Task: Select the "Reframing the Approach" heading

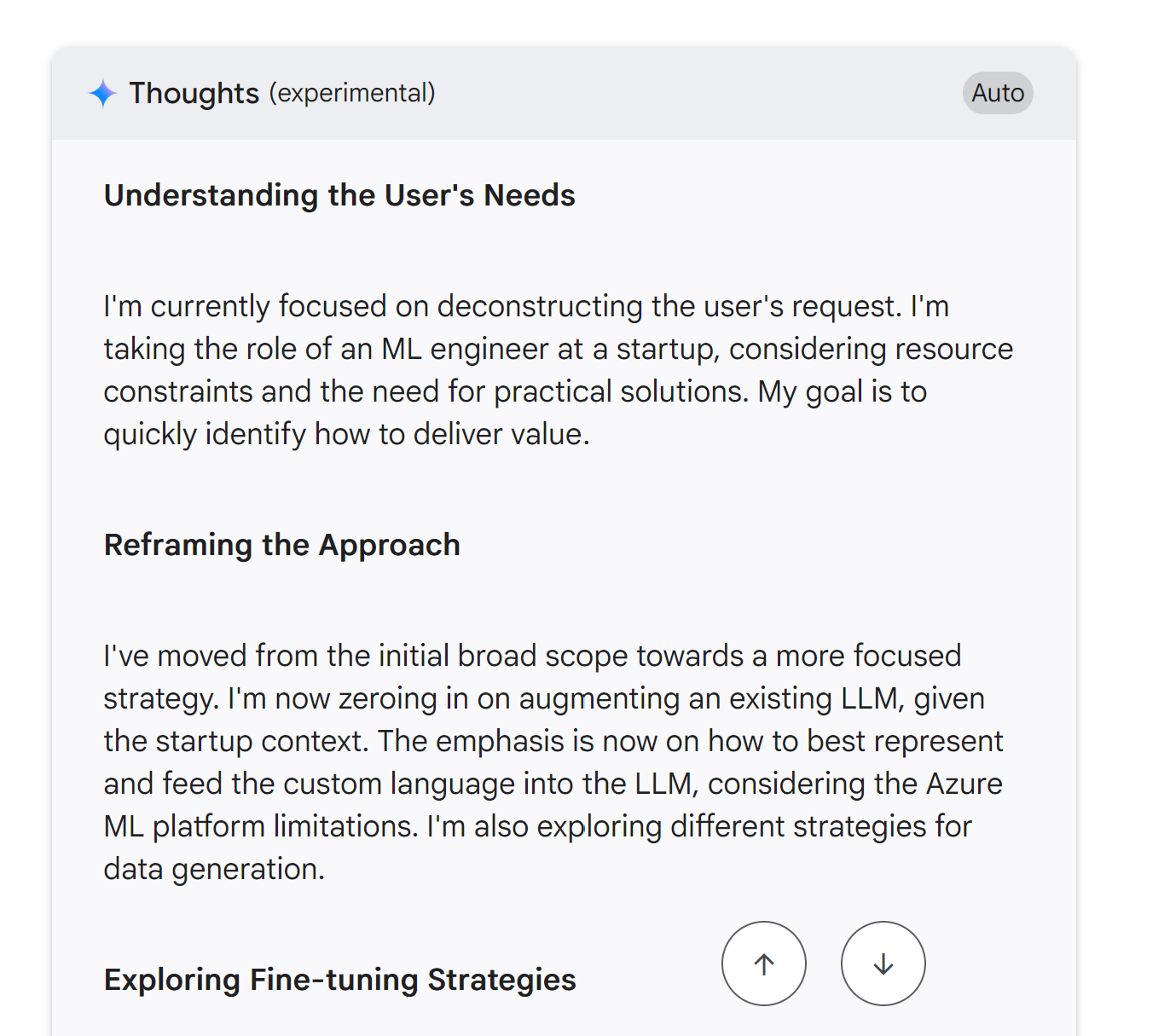Action: coord(281,545)
